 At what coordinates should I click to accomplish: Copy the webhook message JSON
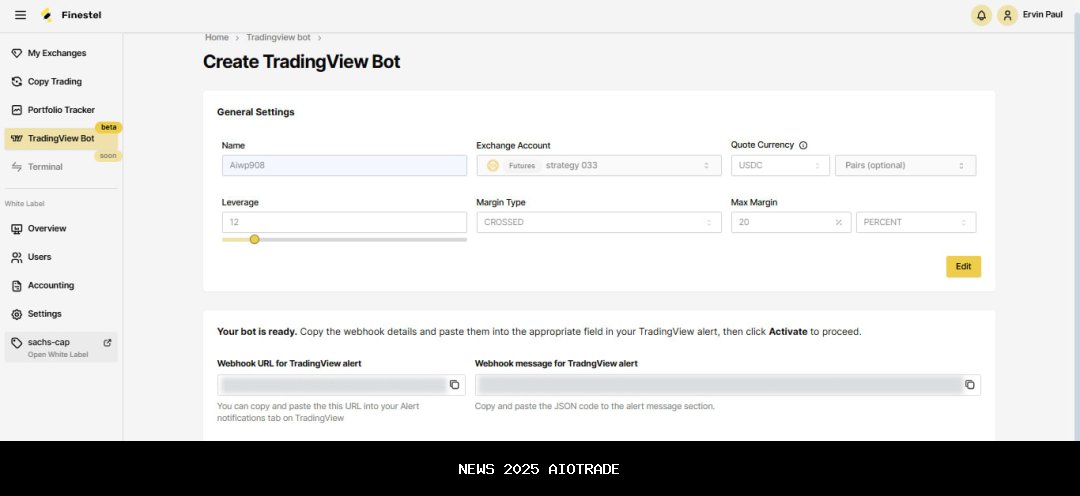point(969,385)
